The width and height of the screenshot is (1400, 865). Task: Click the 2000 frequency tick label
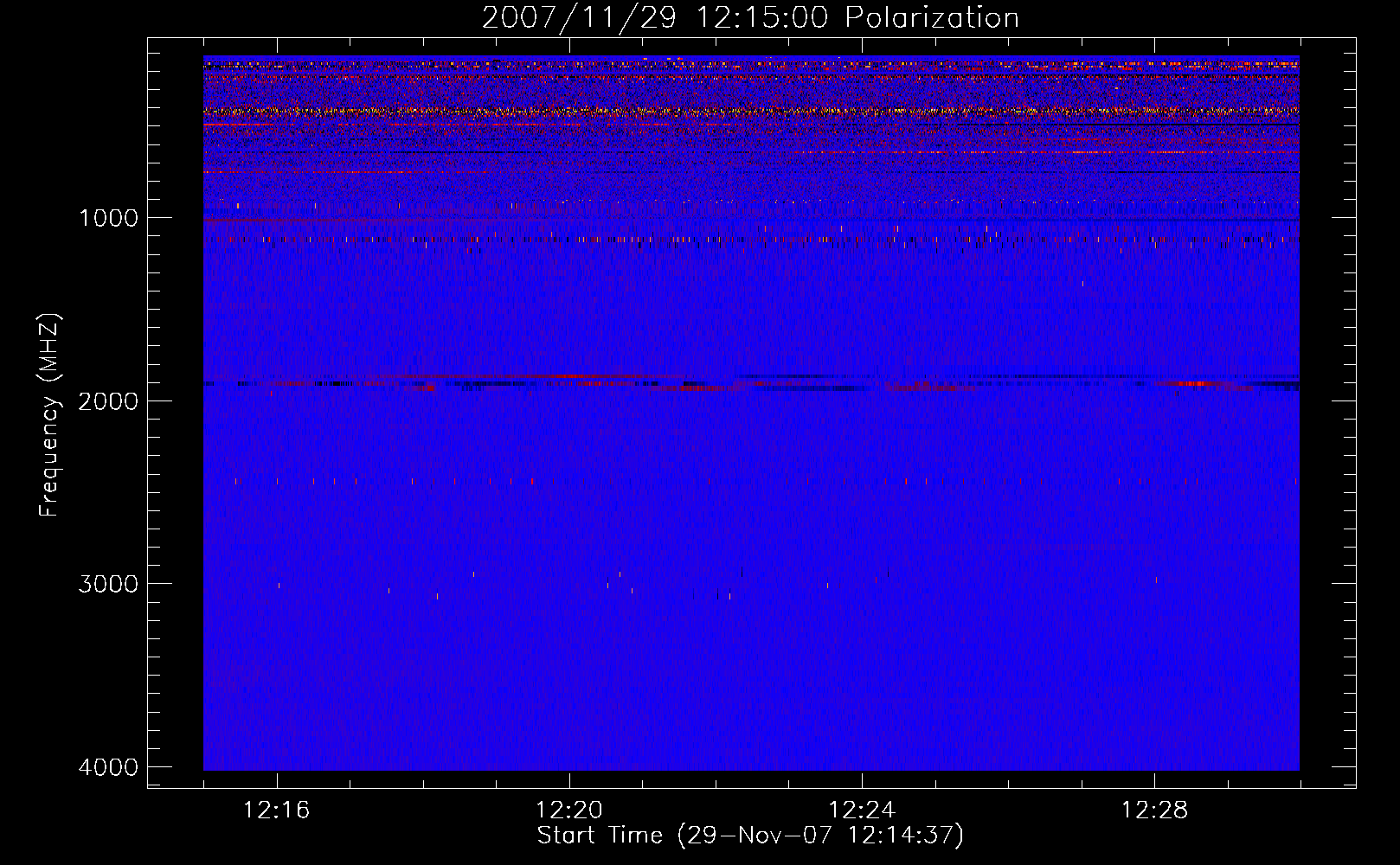(x=108, y=400)
